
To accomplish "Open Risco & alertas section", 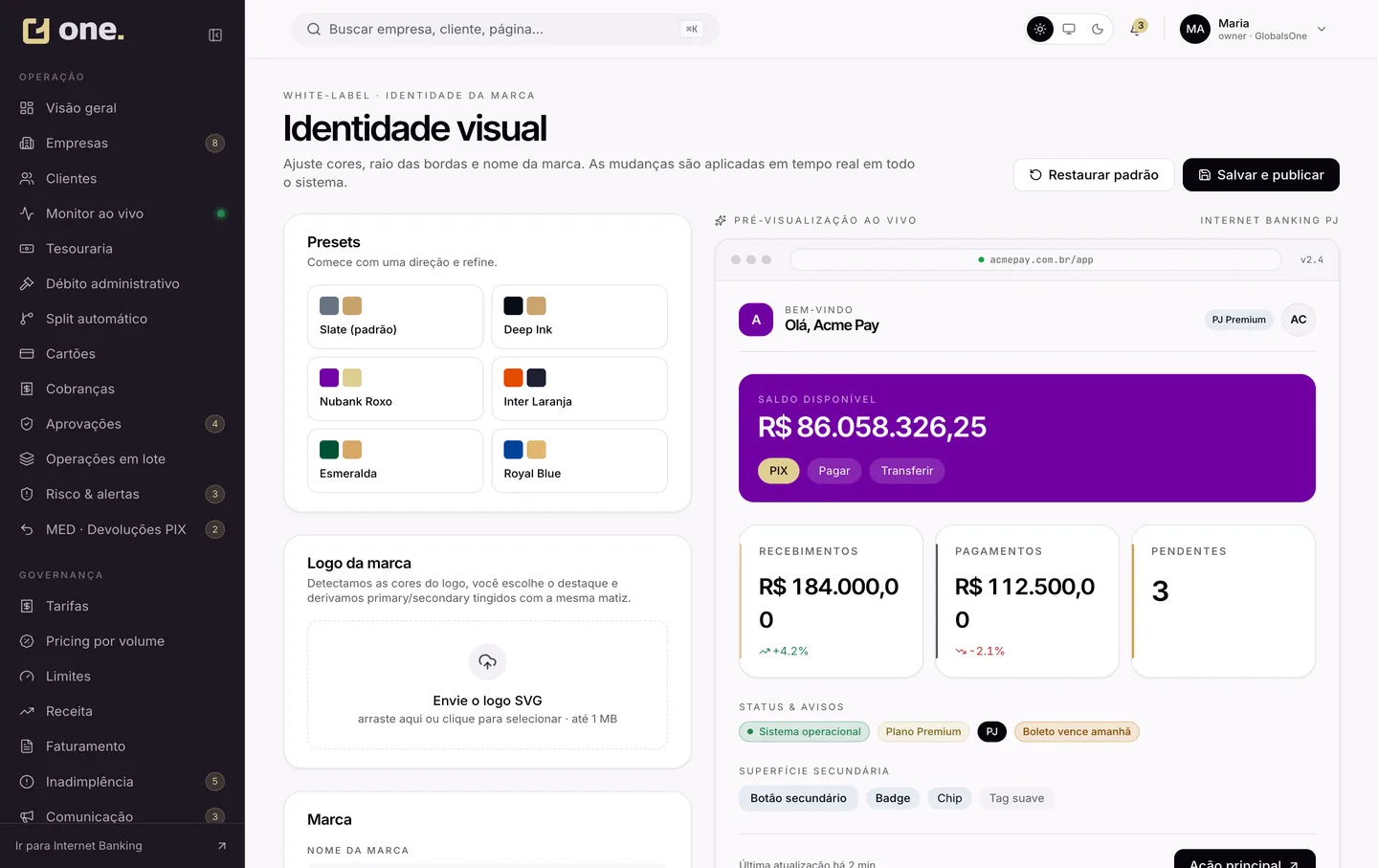I will (x=122, y=494).
